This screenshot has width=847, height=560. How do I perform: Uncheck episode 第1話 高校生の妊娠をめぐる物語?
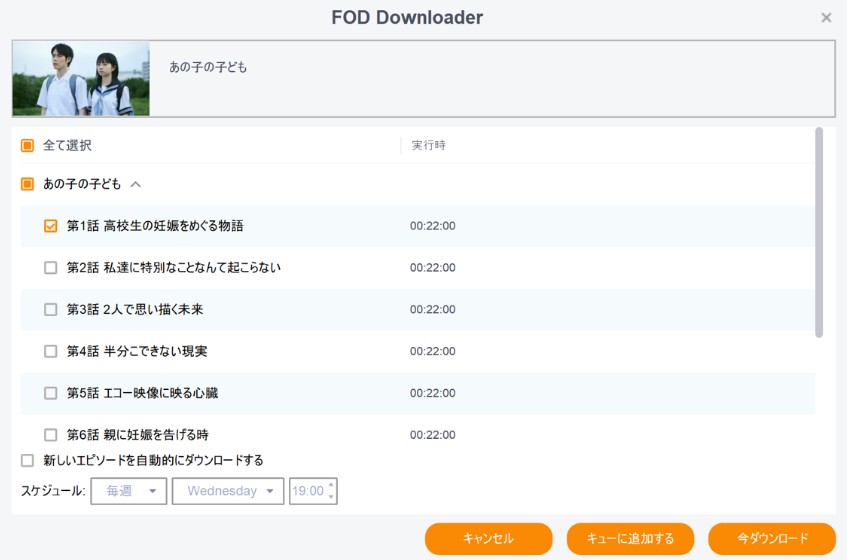click(50, 226)
